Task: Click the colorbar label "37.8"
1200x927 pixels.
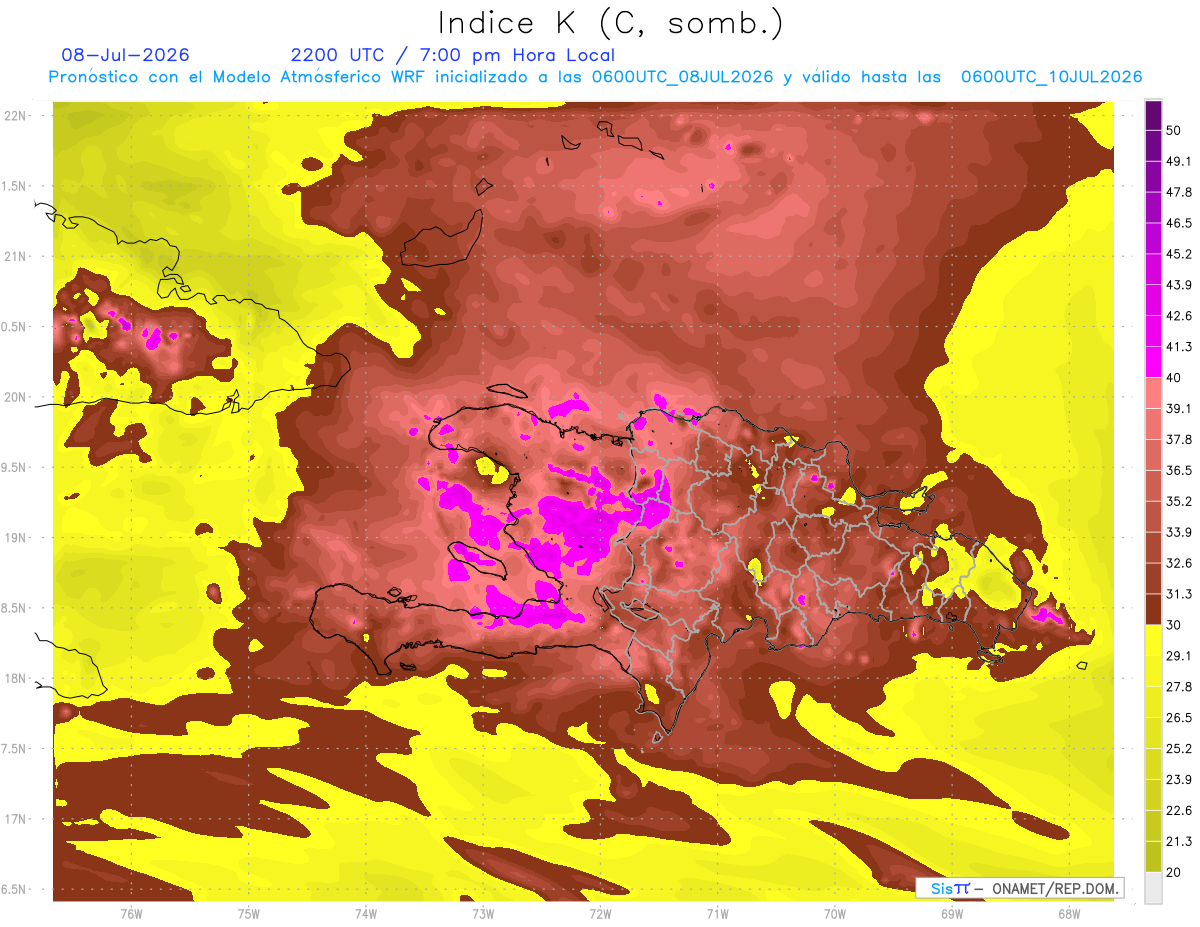Action: [1178, 440]
